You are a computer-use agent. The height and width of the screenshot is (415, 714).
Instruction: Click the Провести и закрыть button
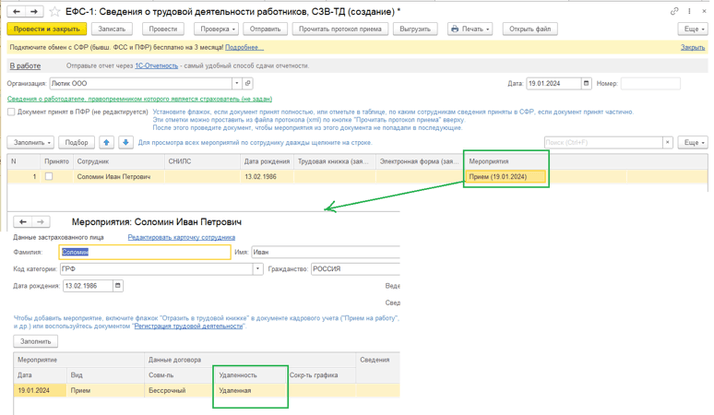pos(42,29)
